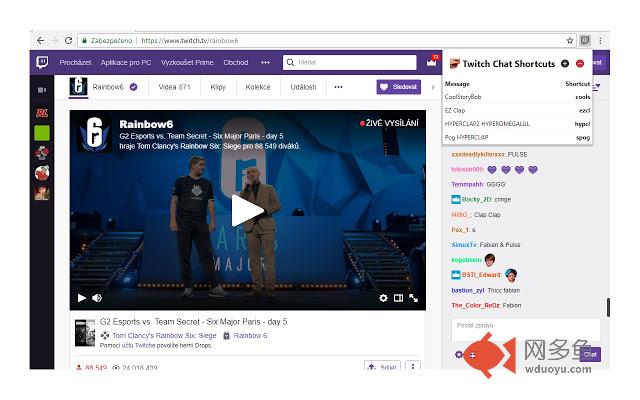Open the three-dot menu beside the share button
This screenshot has width=640, height=400.
(x=413, y=366)
